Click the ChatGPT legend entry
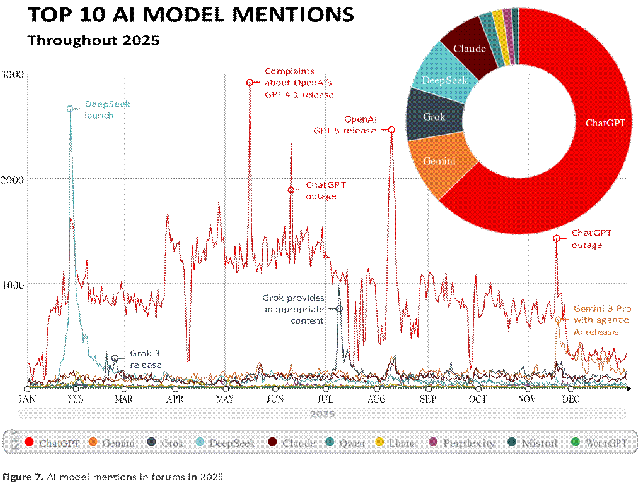The image size is (640, 483). click(52, 443)
